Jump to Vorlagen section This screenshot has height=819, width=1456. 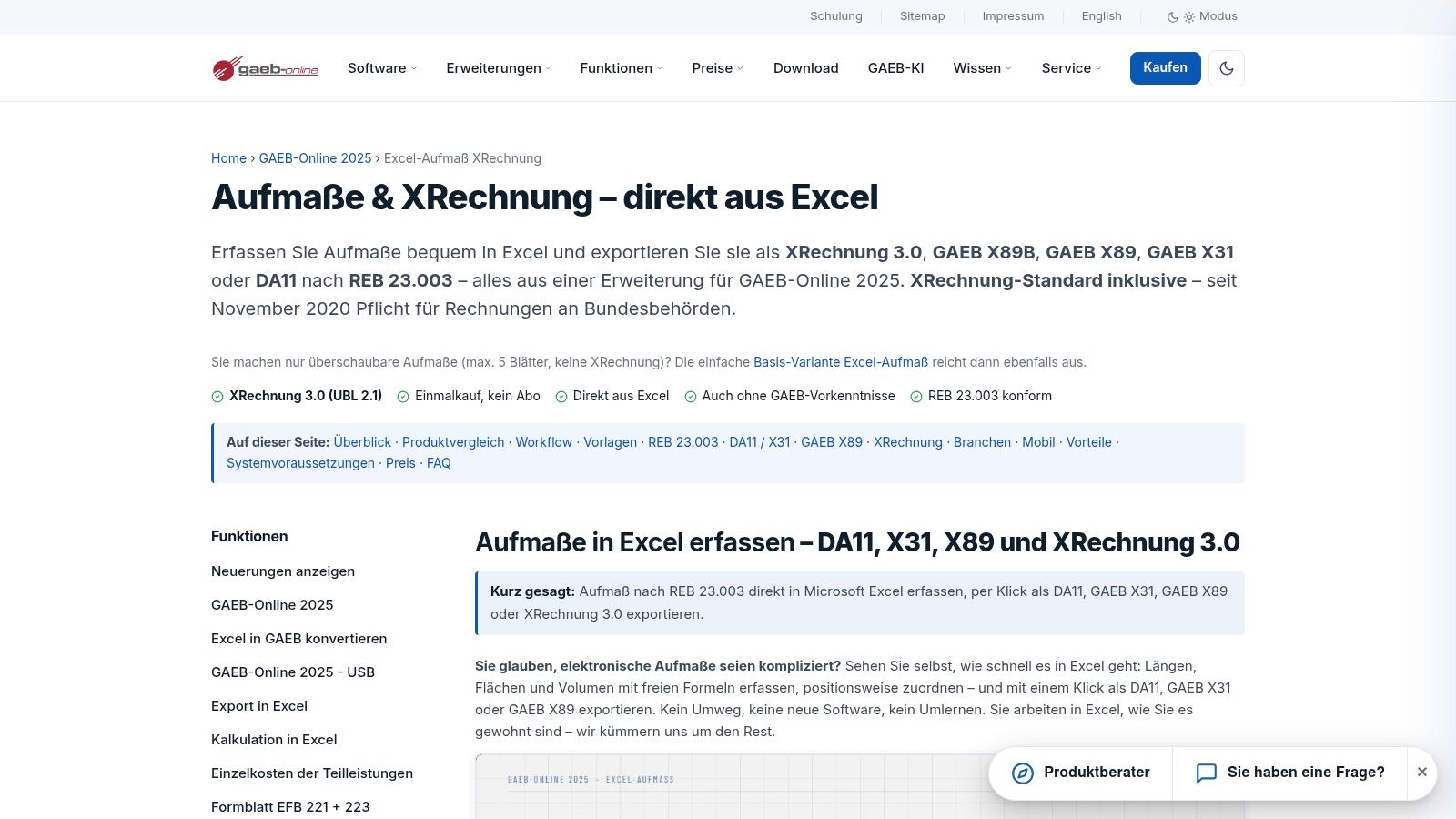pos(610,442)
